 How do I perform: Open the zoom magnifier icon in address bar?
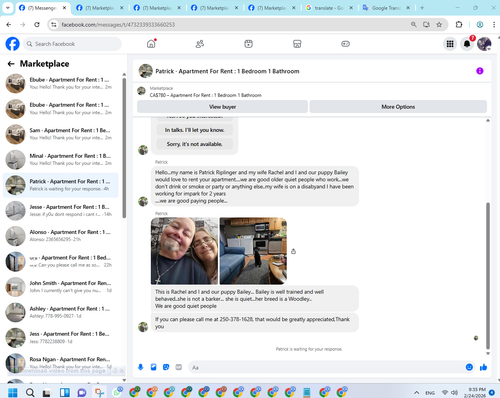(414, 24)
